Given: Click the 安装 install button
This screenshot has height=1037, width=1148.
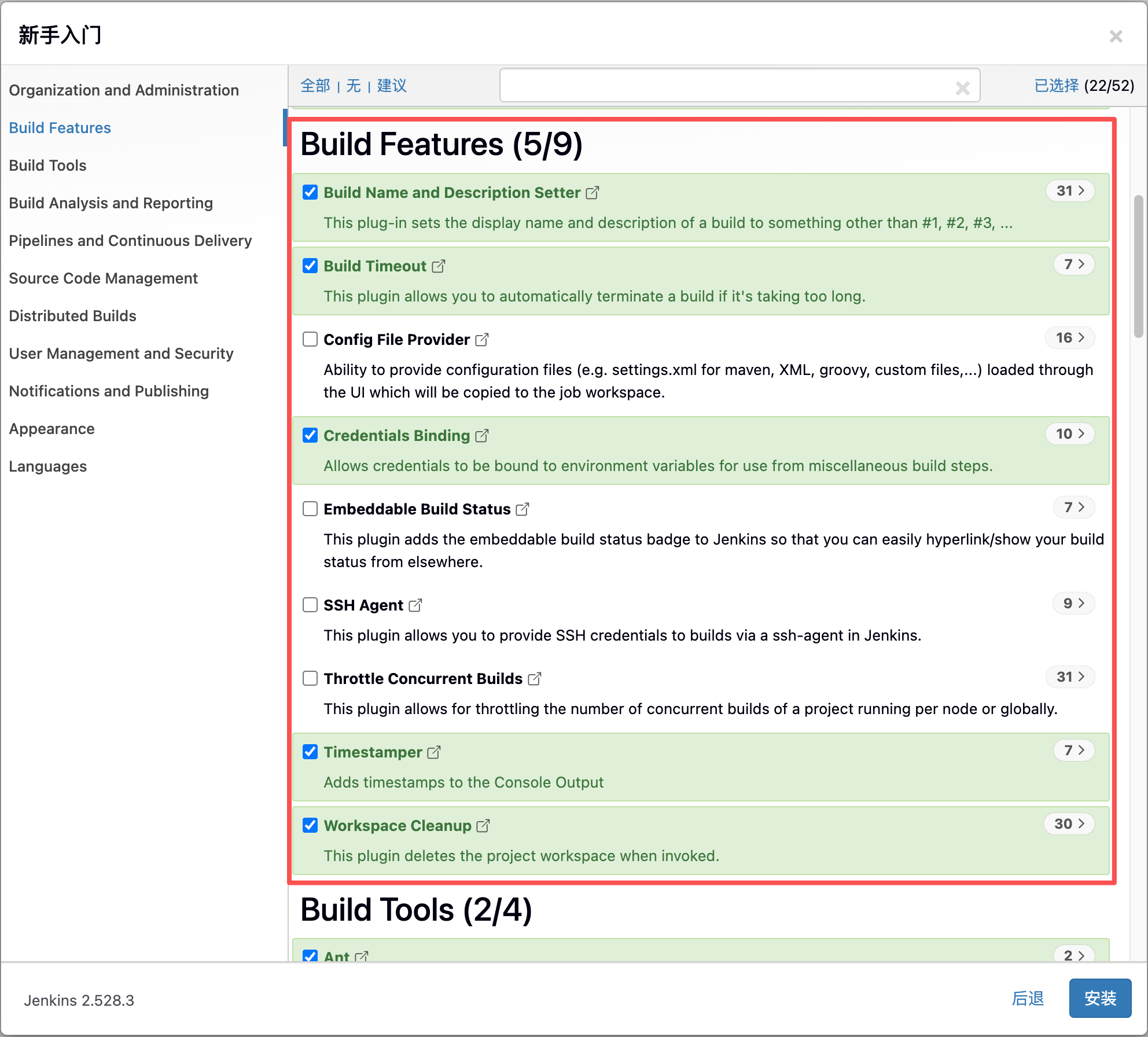Looking at the screenshot, I should pyautogui.click(x=1099, y=998).
